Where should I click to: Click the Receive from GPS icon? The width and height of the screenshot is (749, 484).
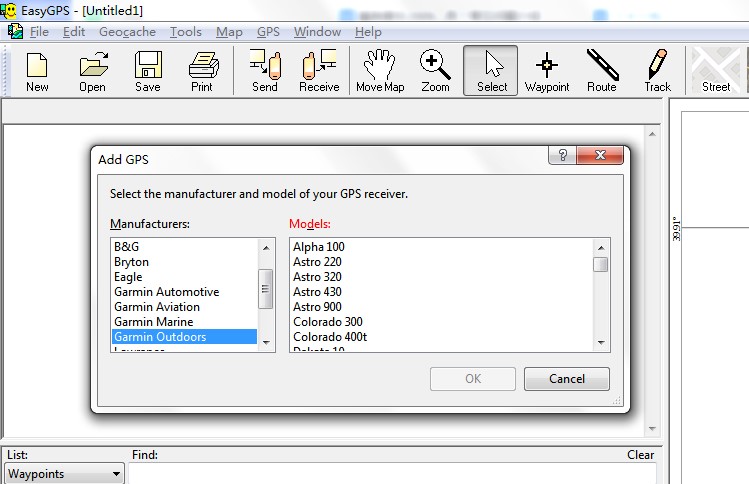319,70
